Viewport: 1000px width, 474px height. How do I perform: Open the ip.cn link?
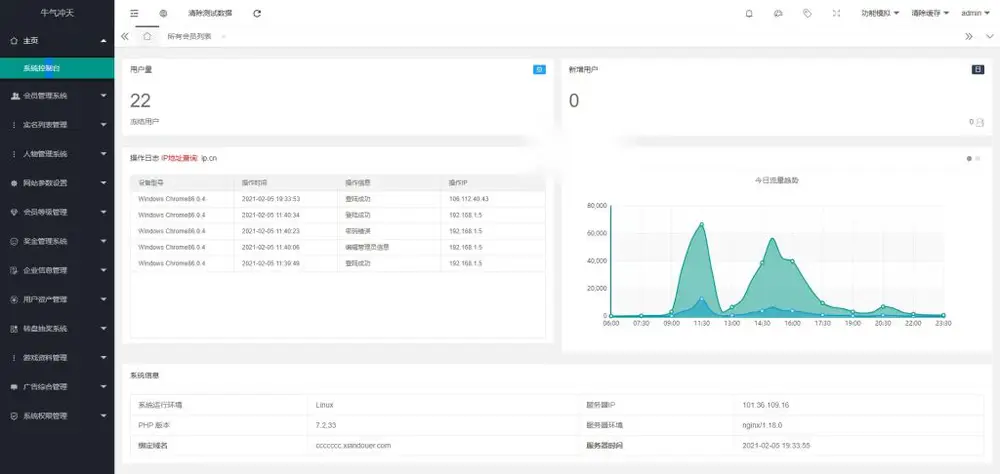pyautogui.click(x=209, y=158)
